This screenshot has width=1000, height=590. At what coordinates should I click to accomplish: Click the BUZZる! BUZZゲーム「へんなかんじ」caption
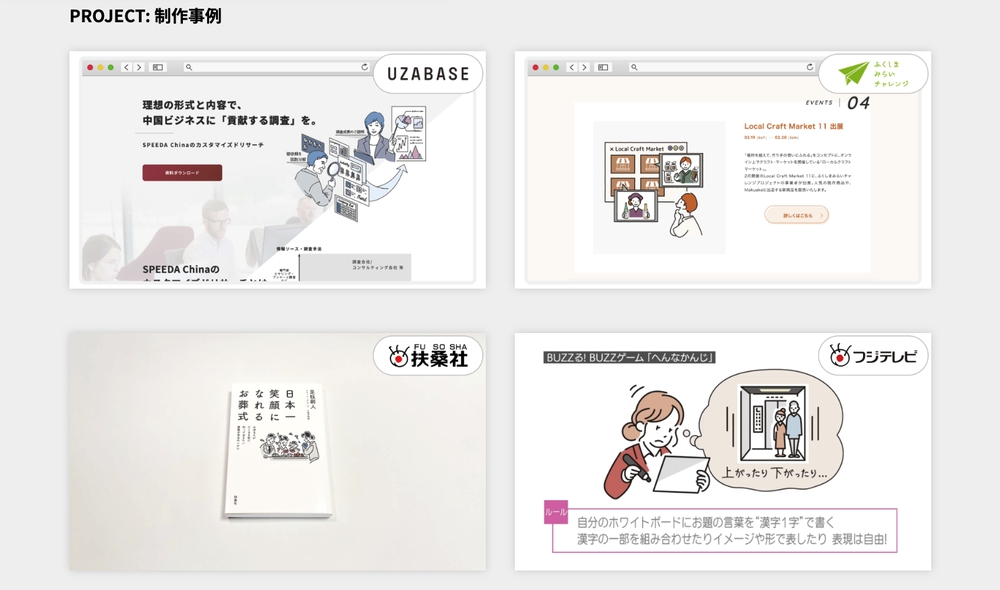(629, 358)
